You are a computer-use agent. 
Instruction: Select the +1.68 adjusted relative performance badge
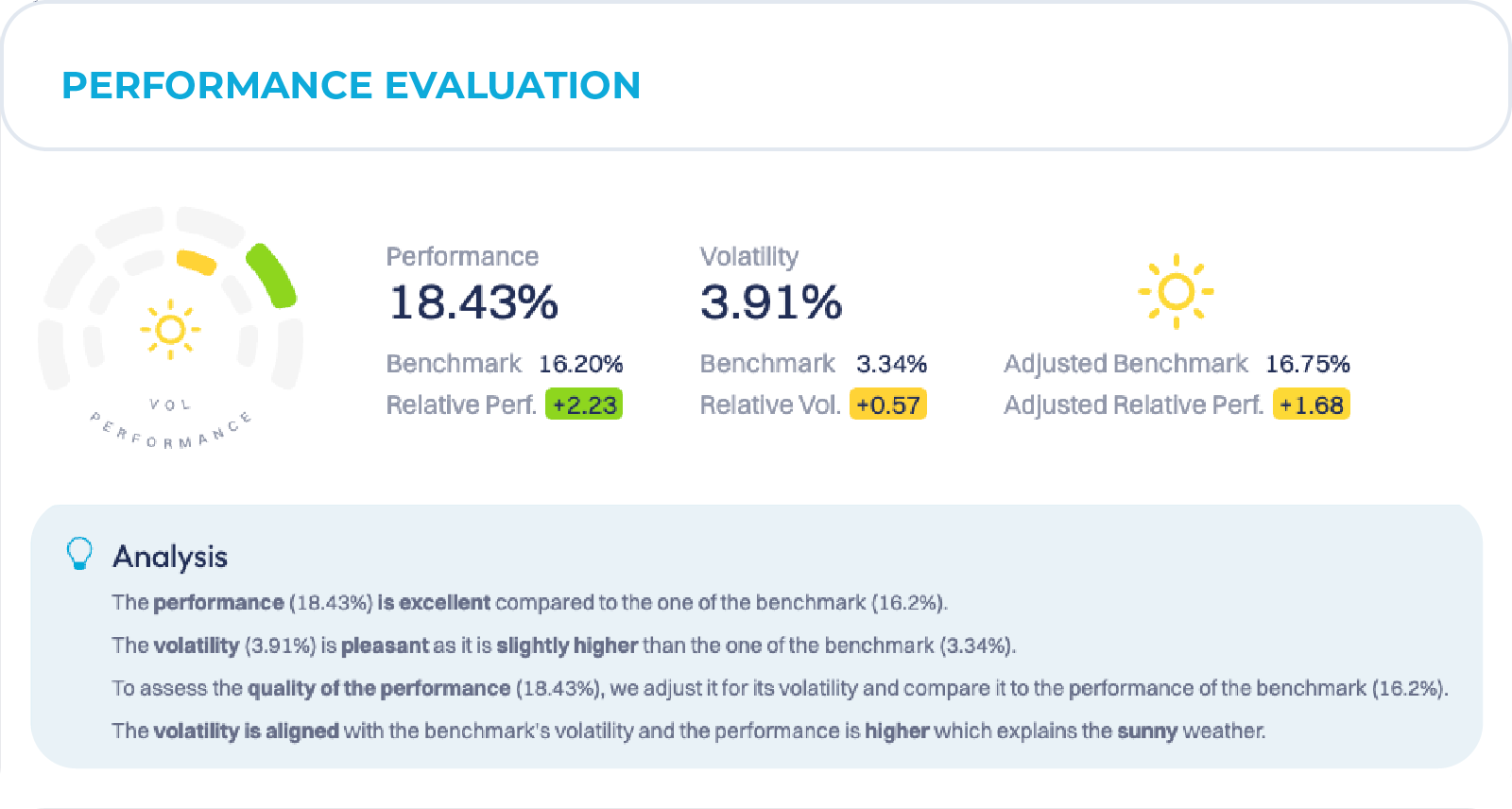1312,404
